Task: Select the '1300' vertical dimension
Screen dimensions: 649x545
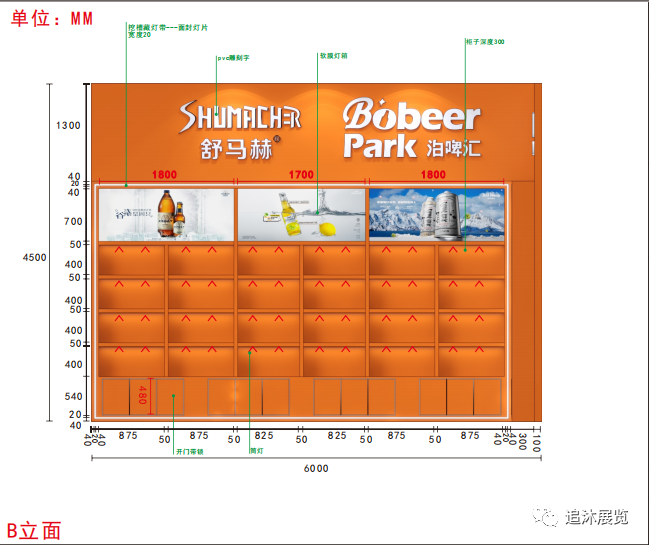Action: (x=68, y=125)
